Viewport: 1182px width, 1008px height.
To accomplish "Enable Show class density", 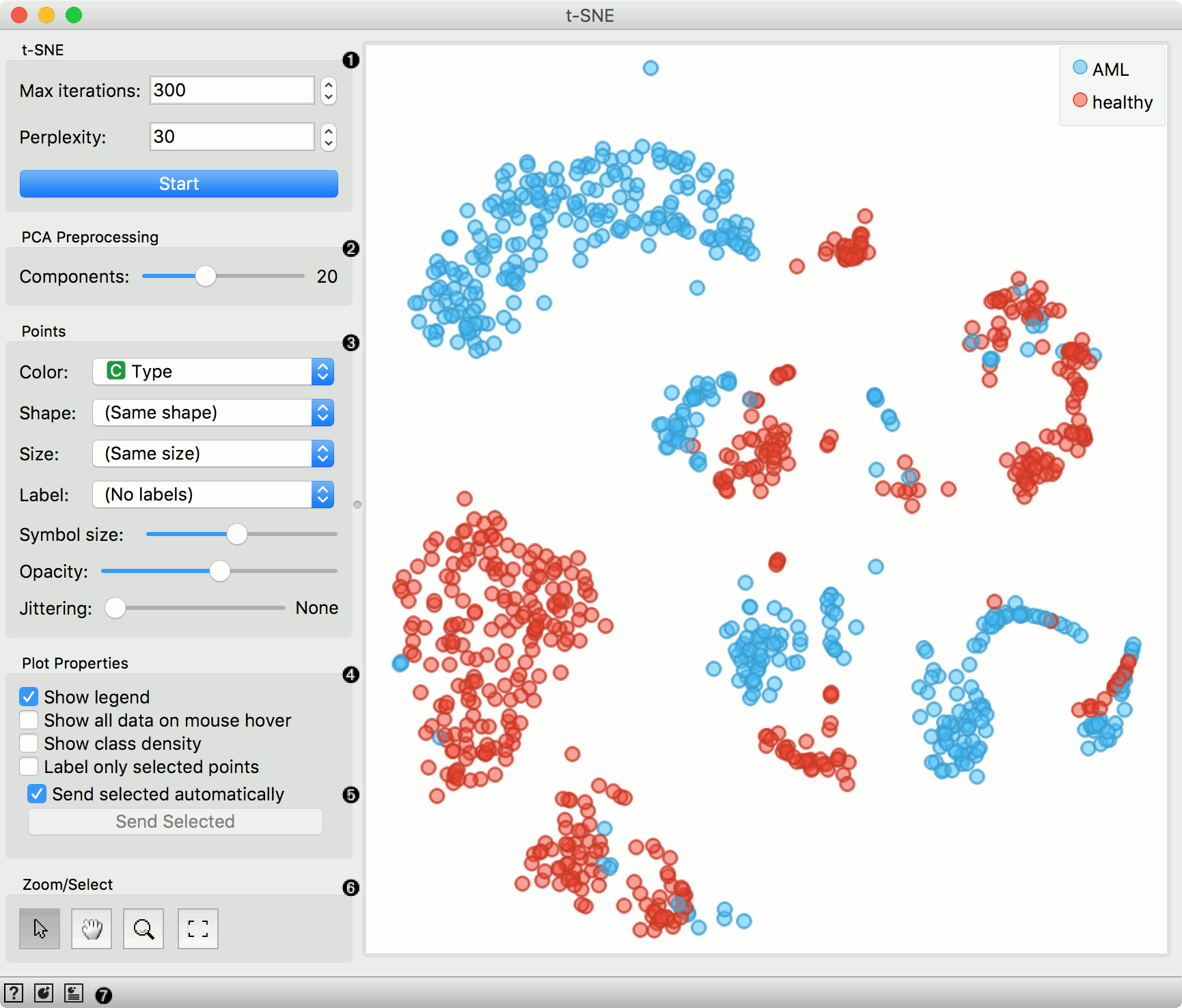I will coord(29,743).
